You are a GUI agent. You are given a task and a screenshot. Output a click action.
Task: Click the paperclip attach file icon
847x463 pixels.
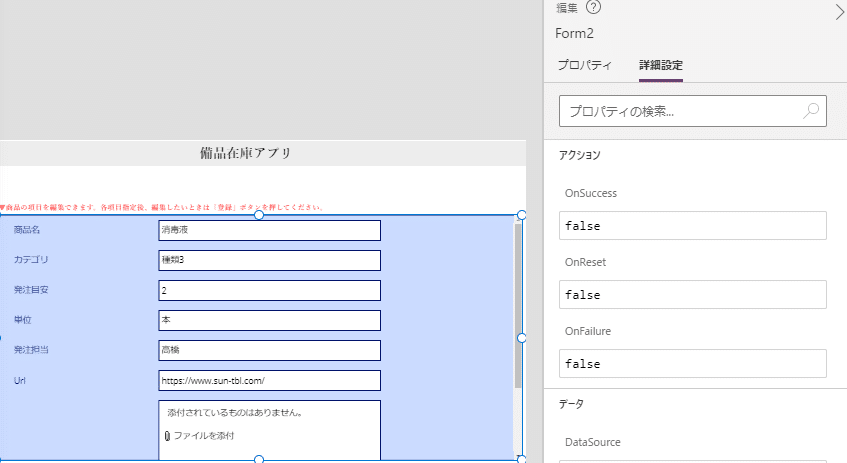point(167,436)
